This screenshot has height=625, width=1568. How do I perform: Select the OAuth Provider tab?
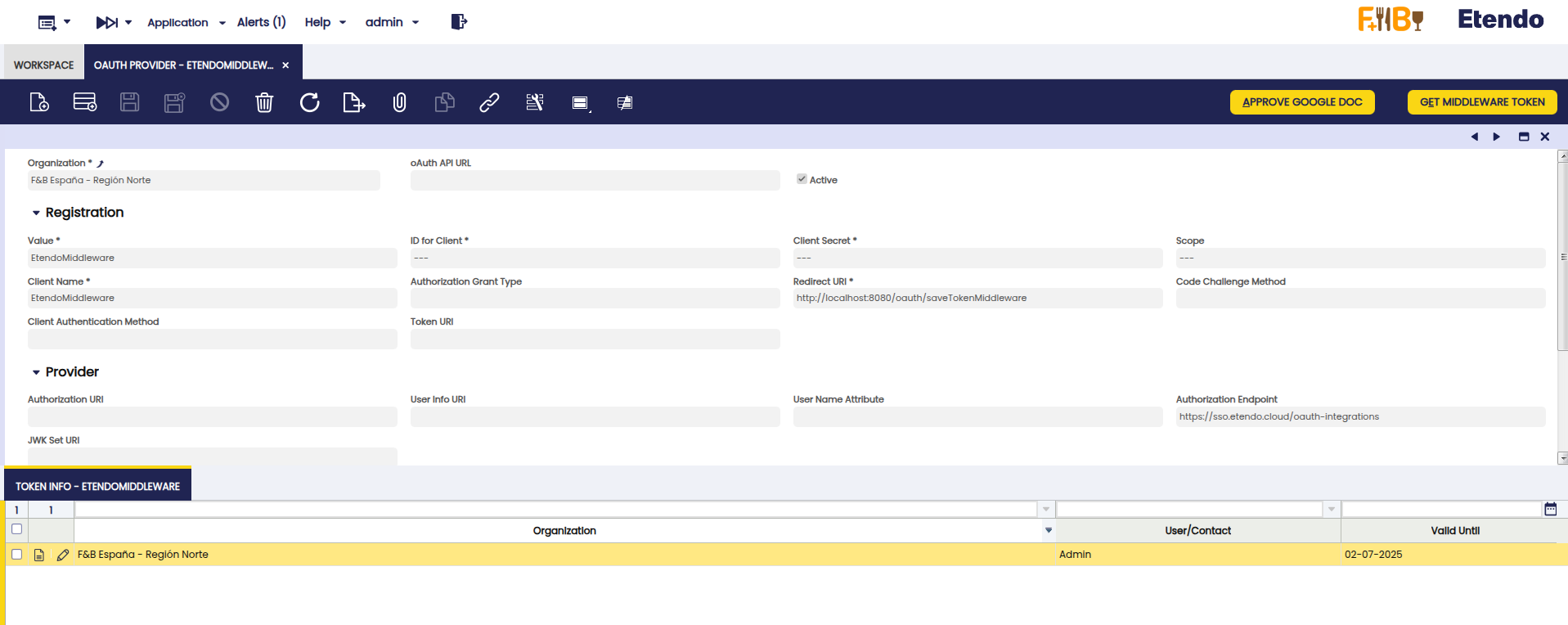click(183, 65)
